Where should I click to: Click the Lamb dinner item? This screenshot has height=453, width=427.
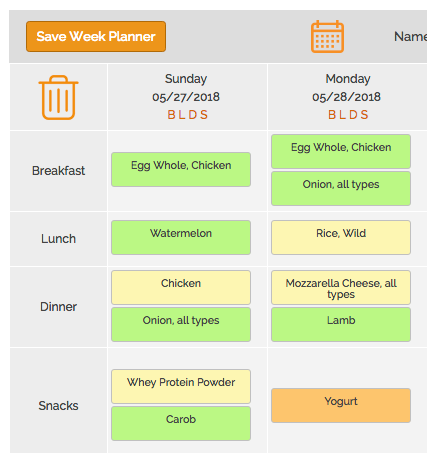point(341,324)
